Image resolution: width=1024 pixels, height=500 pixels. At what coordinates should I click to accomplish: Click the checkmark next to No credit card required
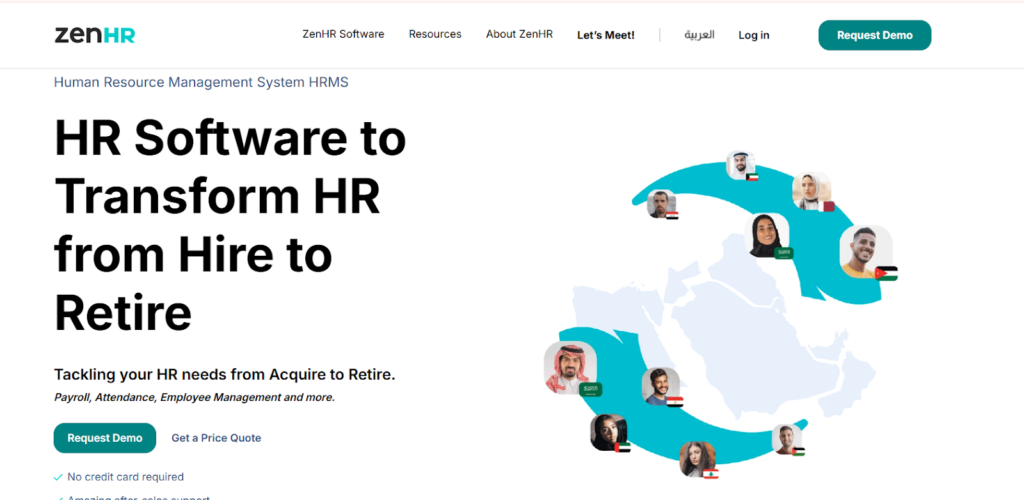(58, 477)
